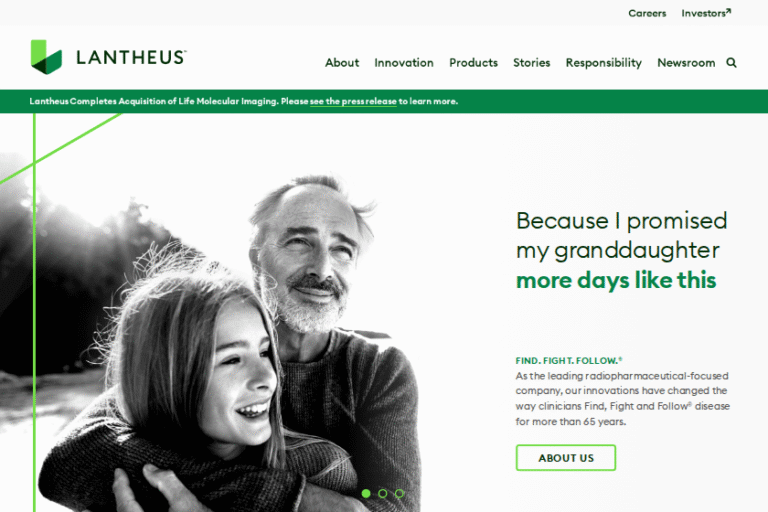Expand the Products navigation menu
This screenshot has width=768, height=512.
click(x=473, y=63)
